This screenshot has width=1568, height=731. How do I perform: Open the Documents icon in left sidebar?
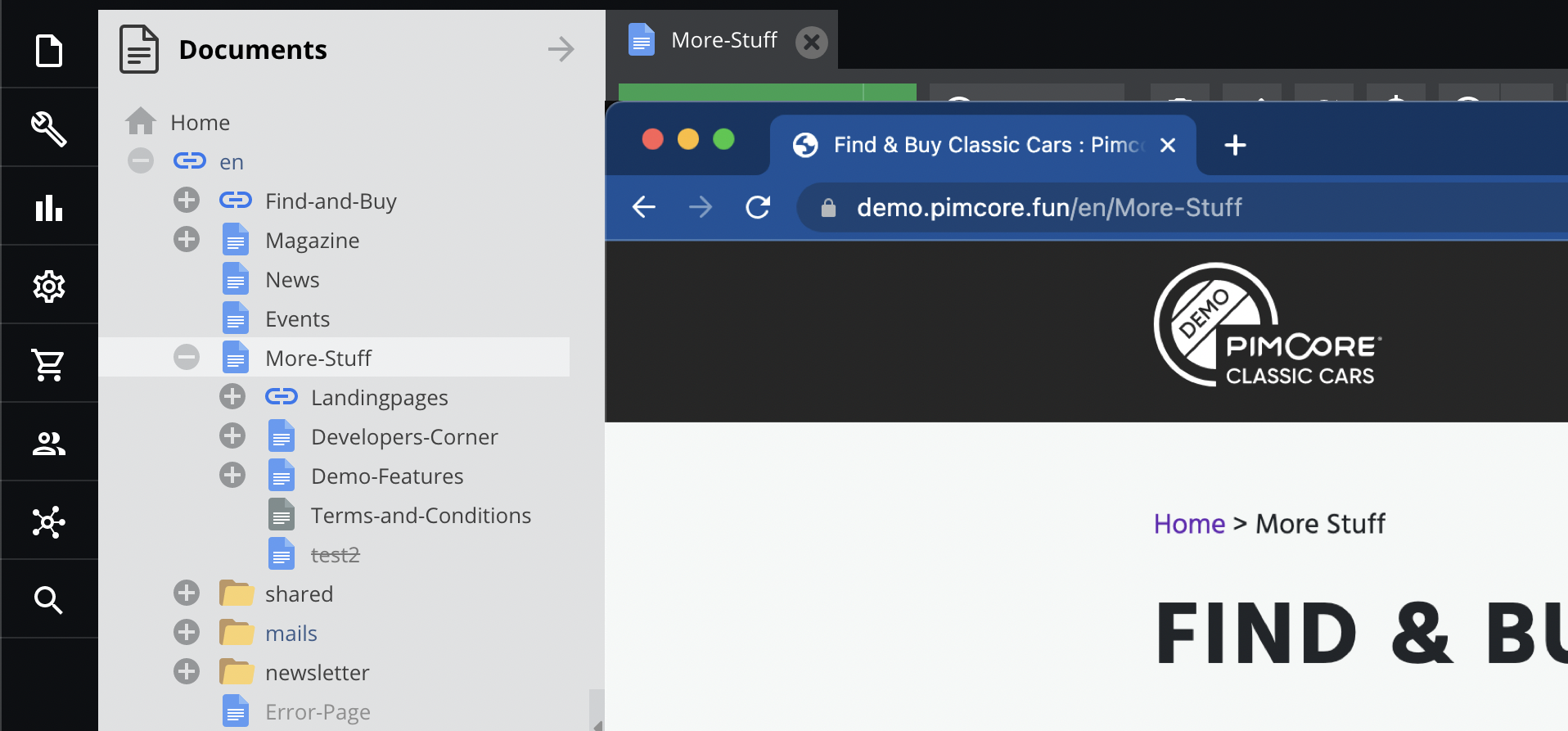(x=49, y=51)
